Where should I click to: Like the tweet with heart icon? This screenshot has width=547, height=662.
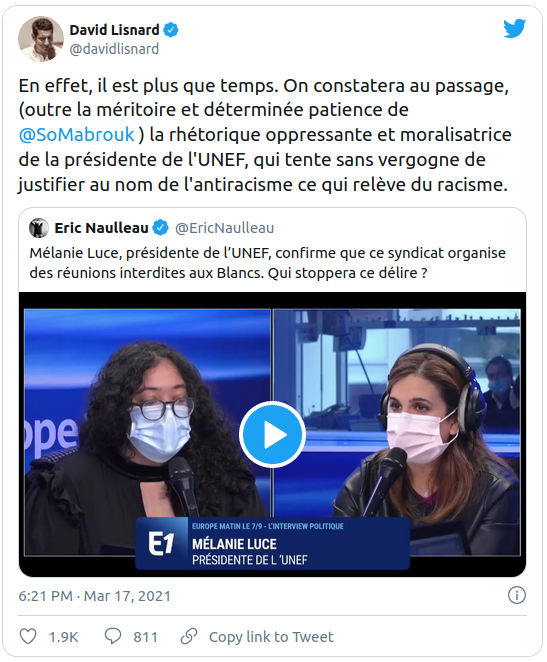[x=28, y=636]
